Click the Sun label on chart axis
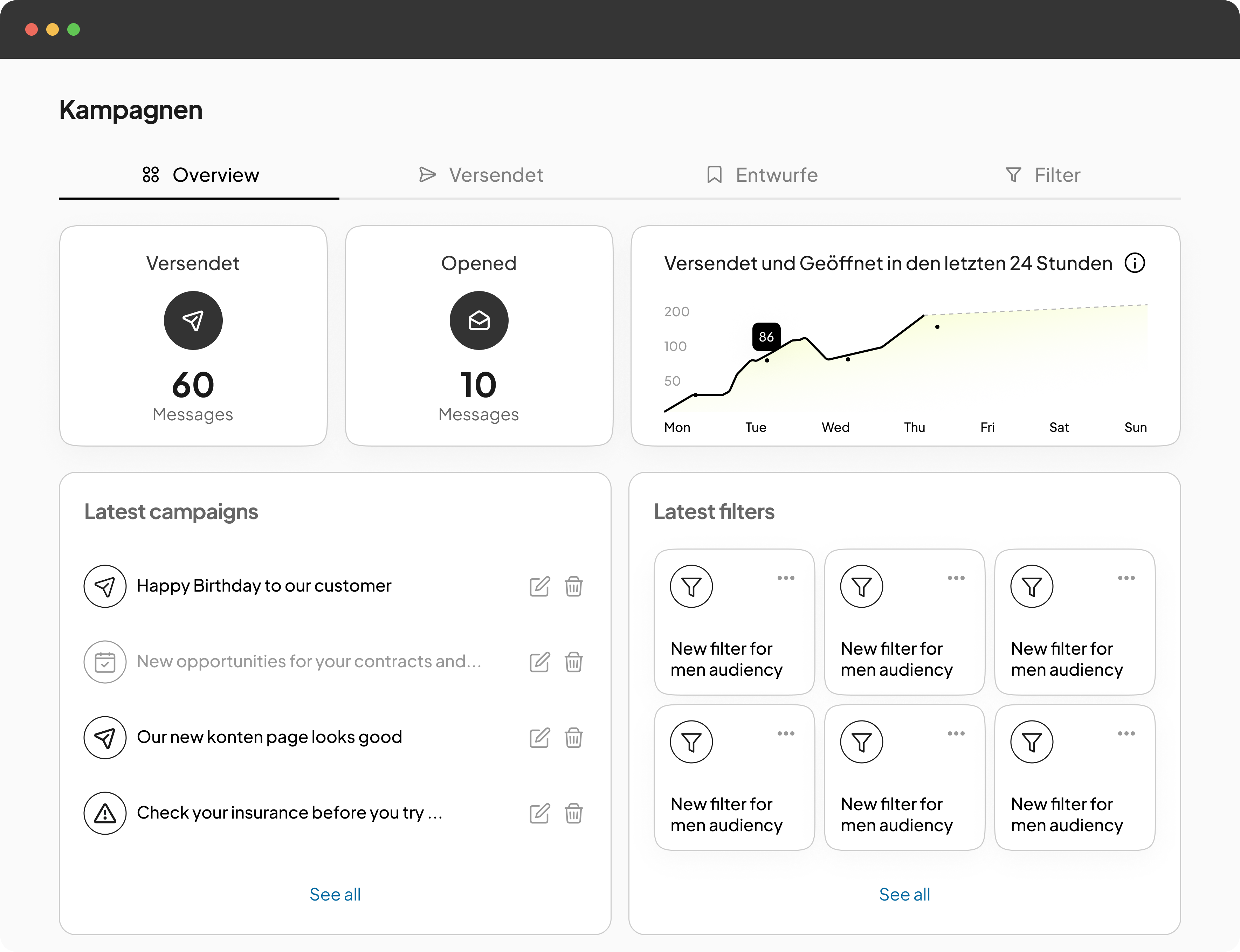 (x=1136, y=427)
